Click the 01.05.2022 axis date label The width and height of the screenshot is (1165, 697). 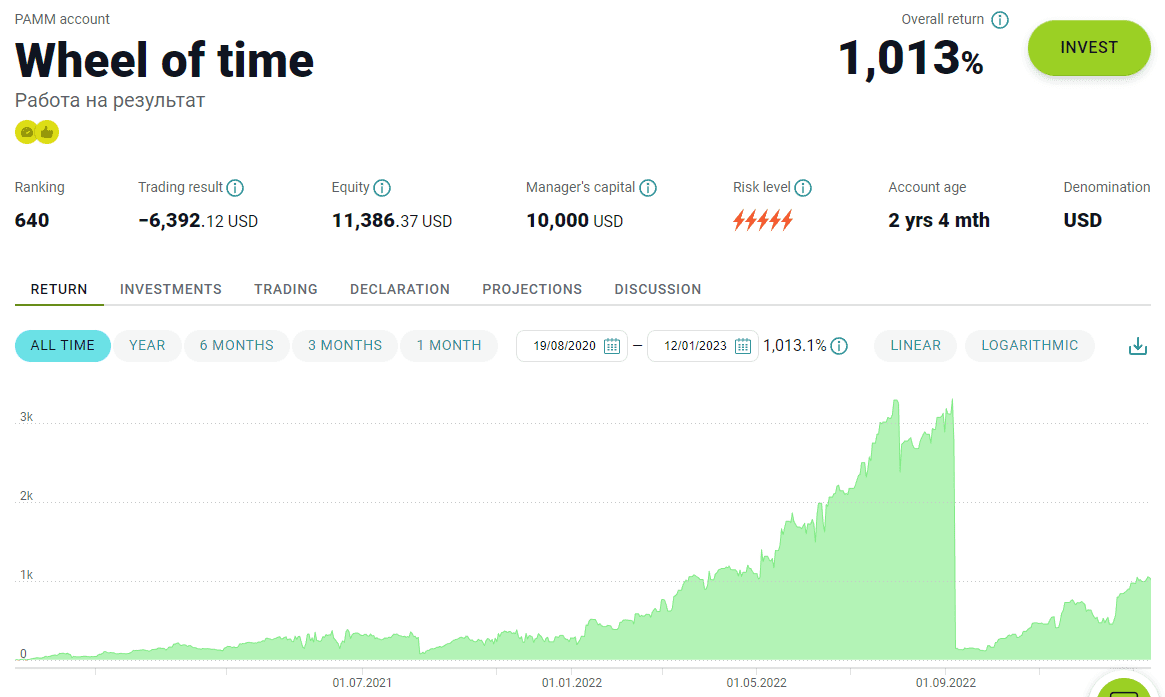click(756, 682)
